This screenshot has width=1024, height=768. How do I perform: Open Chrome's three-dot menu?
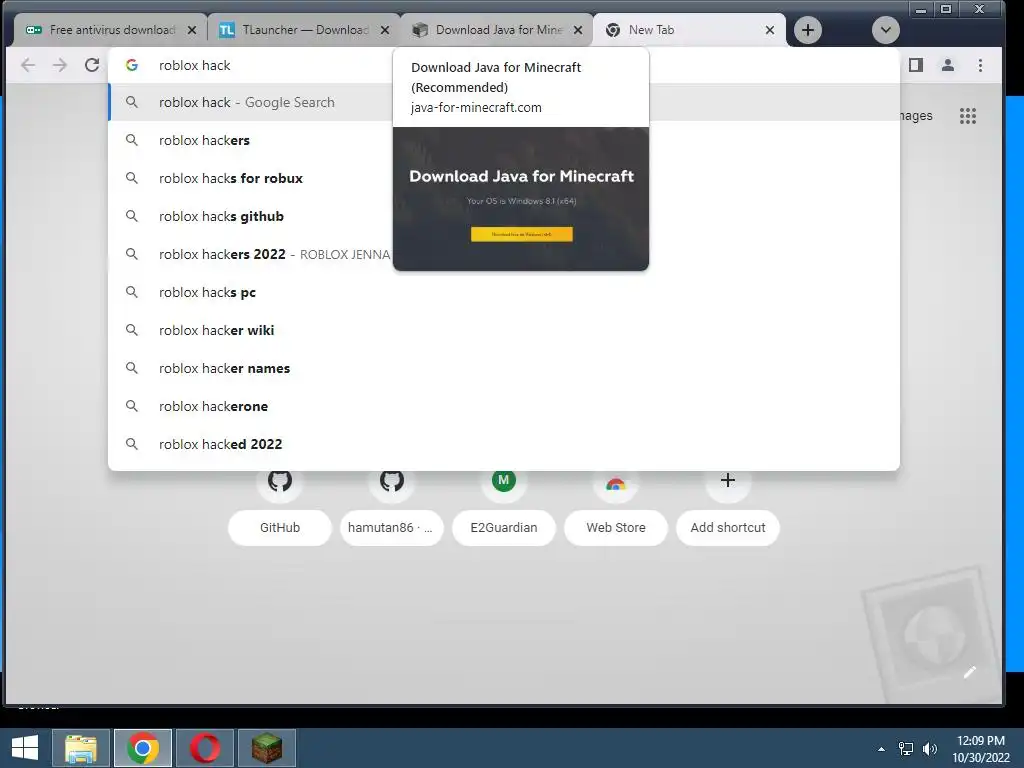coord(980,65)
